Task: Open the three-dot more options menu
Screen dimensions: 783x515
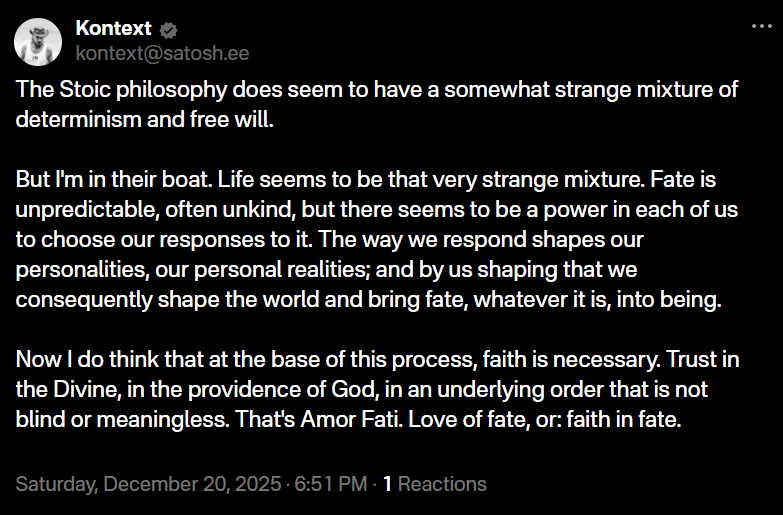Action: coord(761,28)
